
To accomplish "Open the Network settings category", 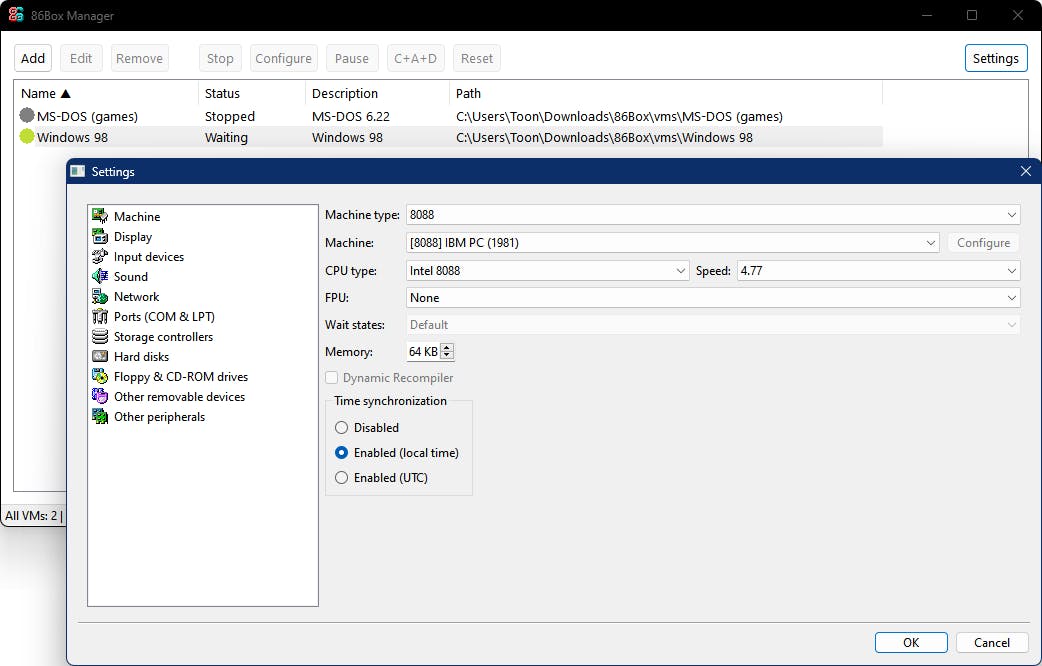I will 137,296.
